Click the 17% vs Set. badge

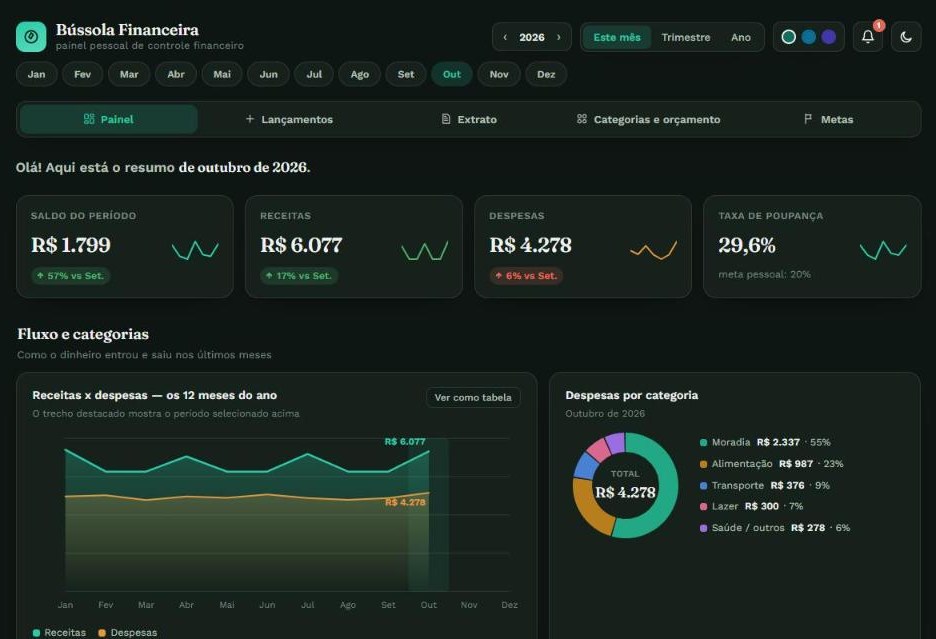pos(299,276)
